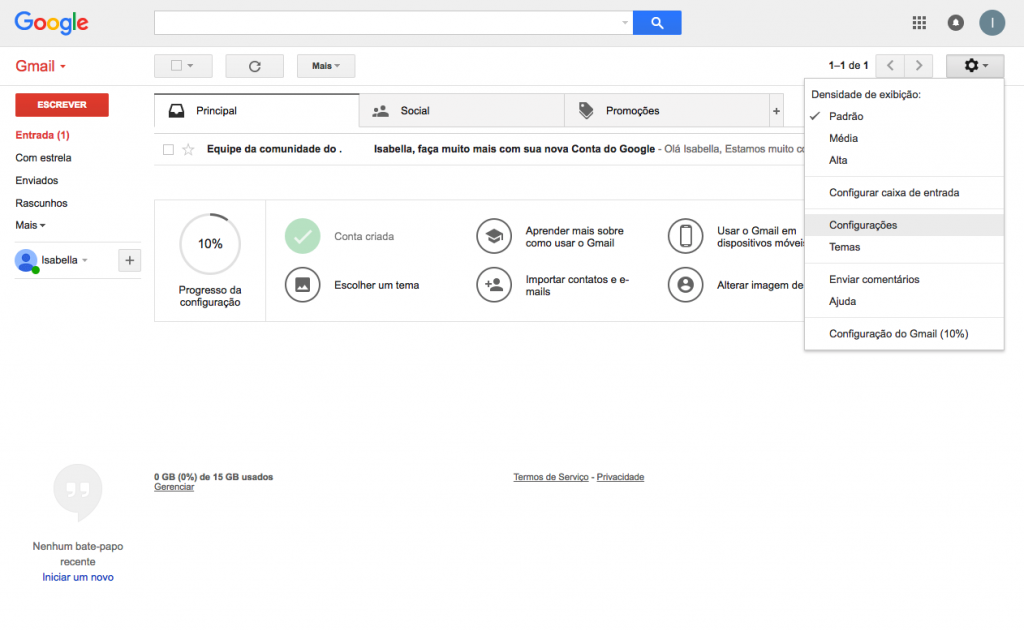The width and height of the screenshot is (1024, 631).
Task: Open the Google apps grid
Action: [x=919, y=23]
